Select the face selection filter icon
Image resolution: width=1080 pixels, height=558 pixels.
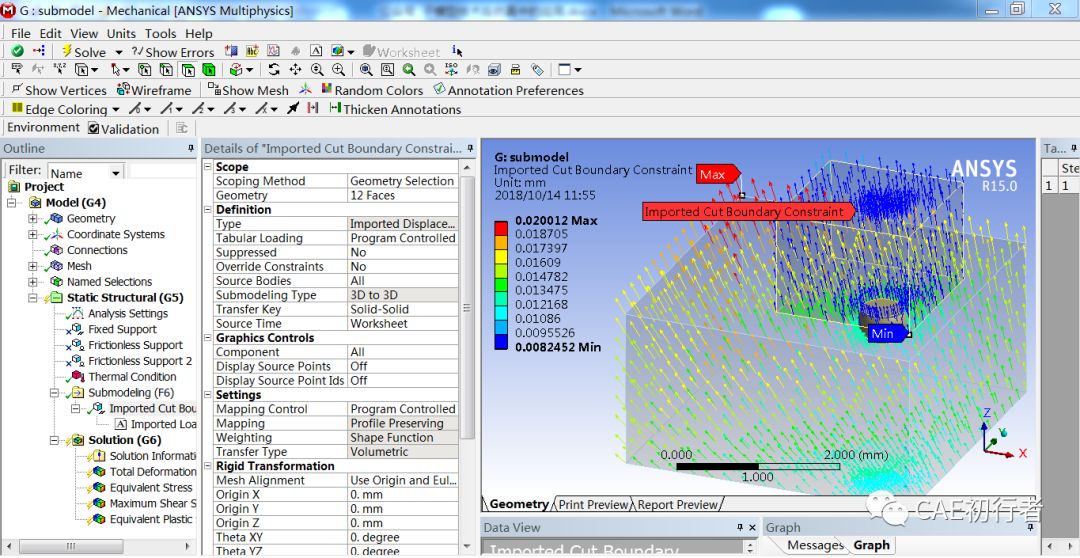click(187, 70)
